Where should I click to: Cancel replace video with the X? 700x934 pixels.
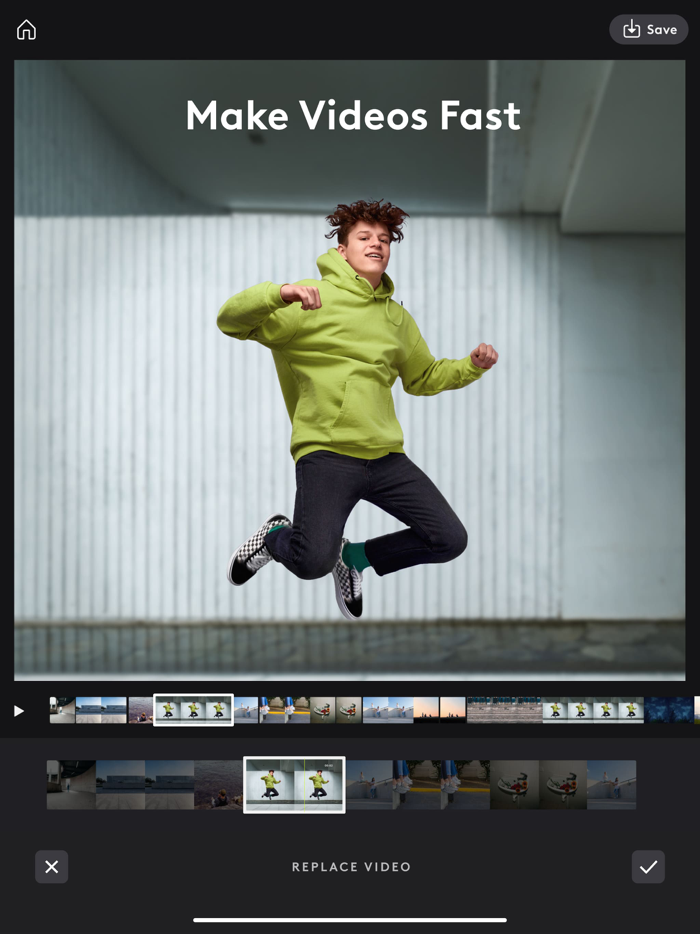pyautogui.click(x=52, y=867)
